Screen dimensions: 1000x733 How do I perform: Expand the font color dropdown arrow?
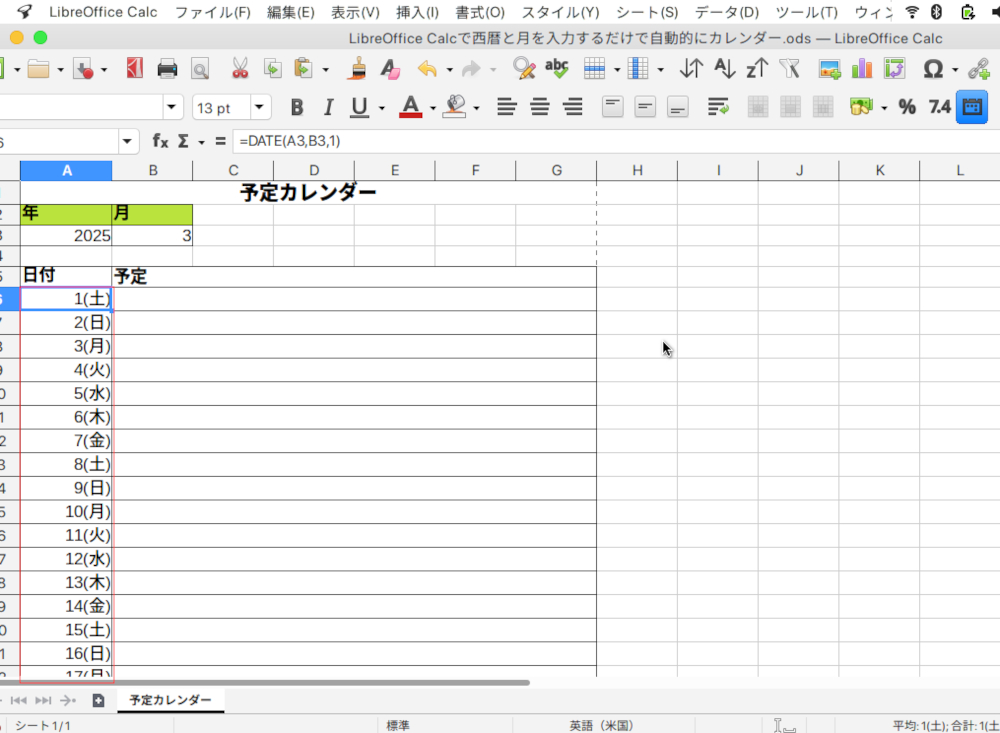[x=432, y=108]
